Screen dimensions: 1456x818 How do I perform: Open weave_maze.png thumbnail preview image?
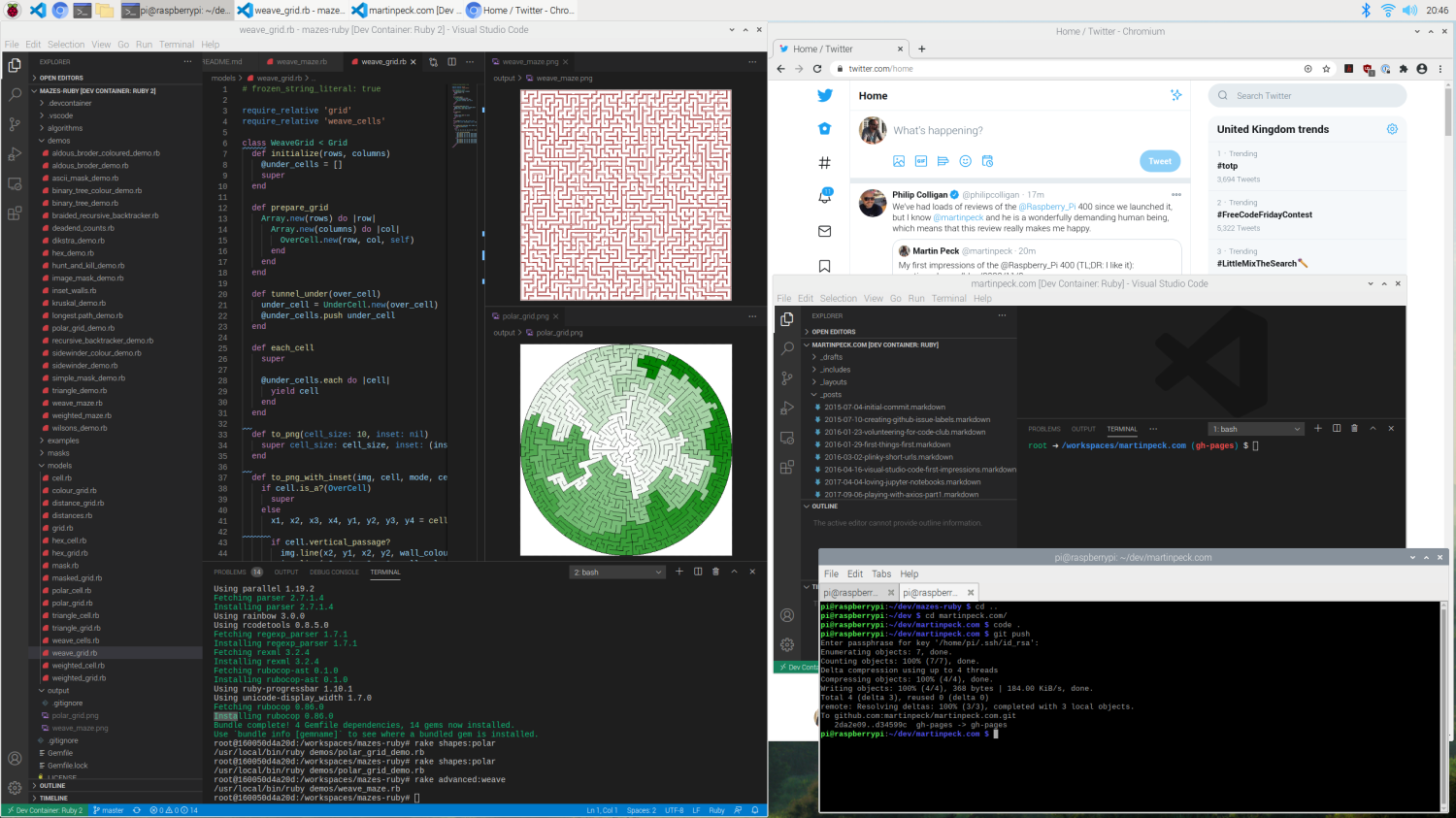tap(626, 195)
